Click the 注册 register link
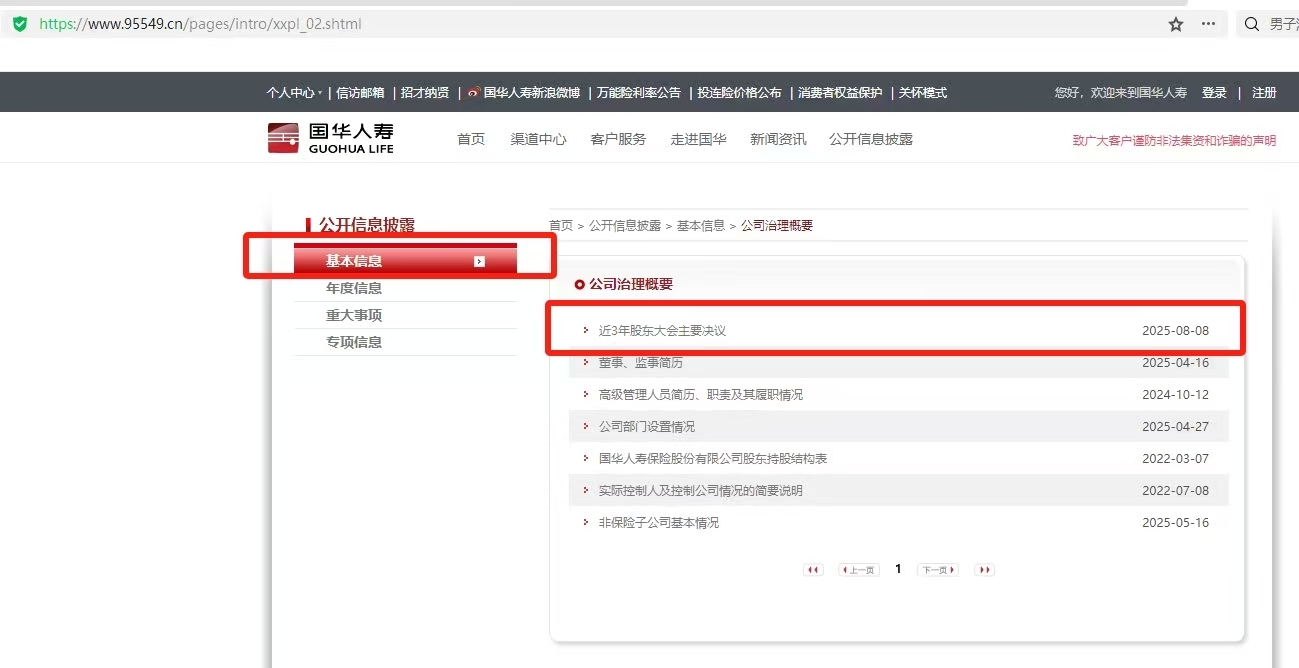This screenshot has height=668, width=1299. tap(1264, 92)
